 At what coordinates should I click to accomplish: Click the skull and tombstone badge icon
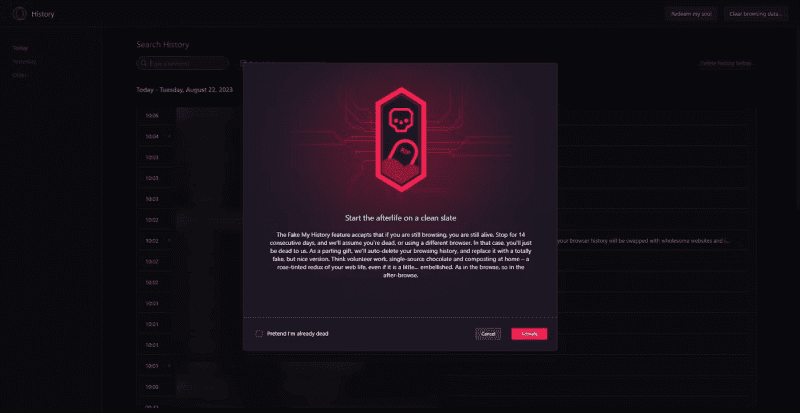pyautogui.click(x=401, y=140)
